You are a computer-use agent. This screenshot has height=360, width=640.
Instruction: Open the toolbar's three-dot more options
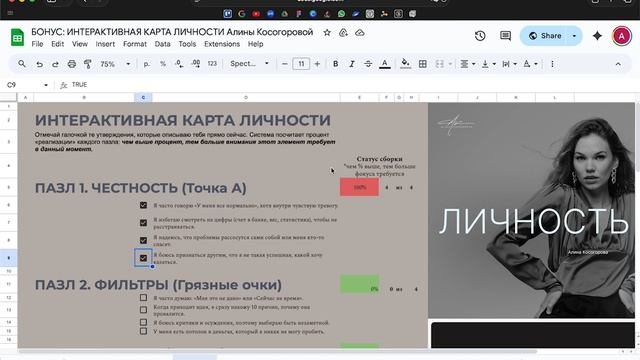(552, 64)
